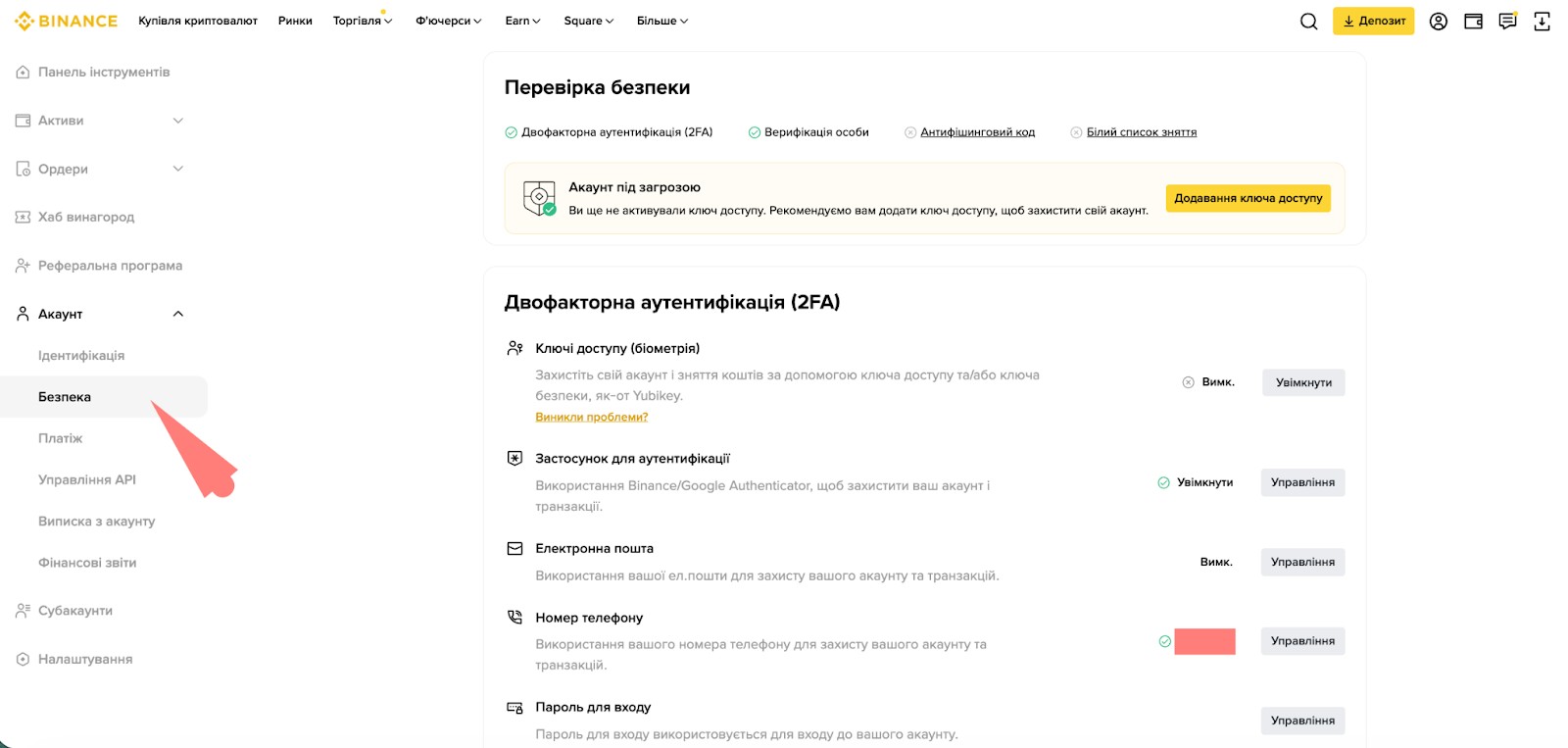Open the Ринки menu item

pos(295,21)
